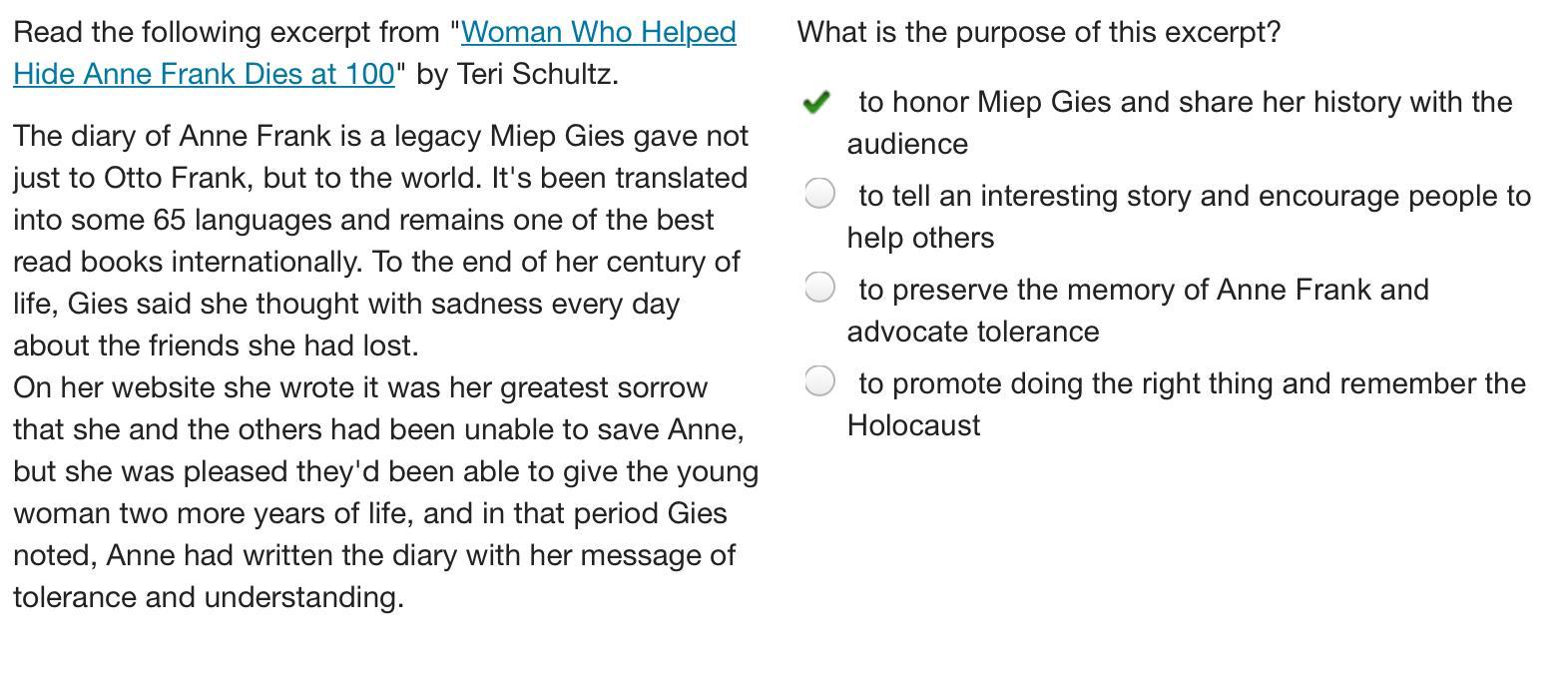Click the word "audience" under the first answer
This screenshot has height=691, width=1568.
coord(907,144)
